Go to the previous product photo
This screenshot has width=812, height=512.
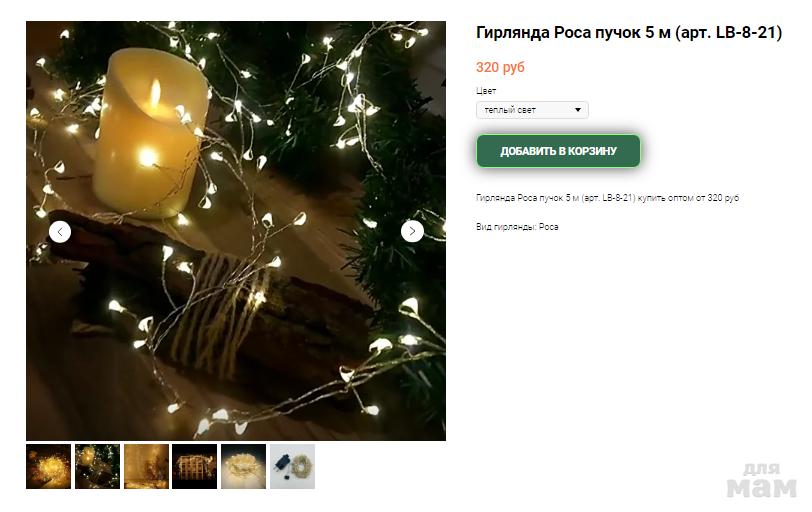tap(60, 232)
